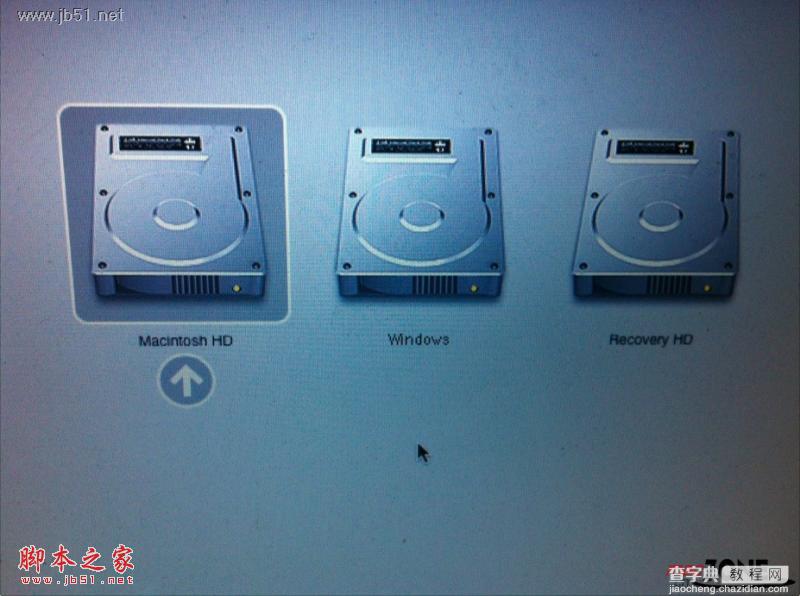Choose the Recovery HD drive icon
The image size is (800, 596).
pyautogui.click(x=657, y=214)
